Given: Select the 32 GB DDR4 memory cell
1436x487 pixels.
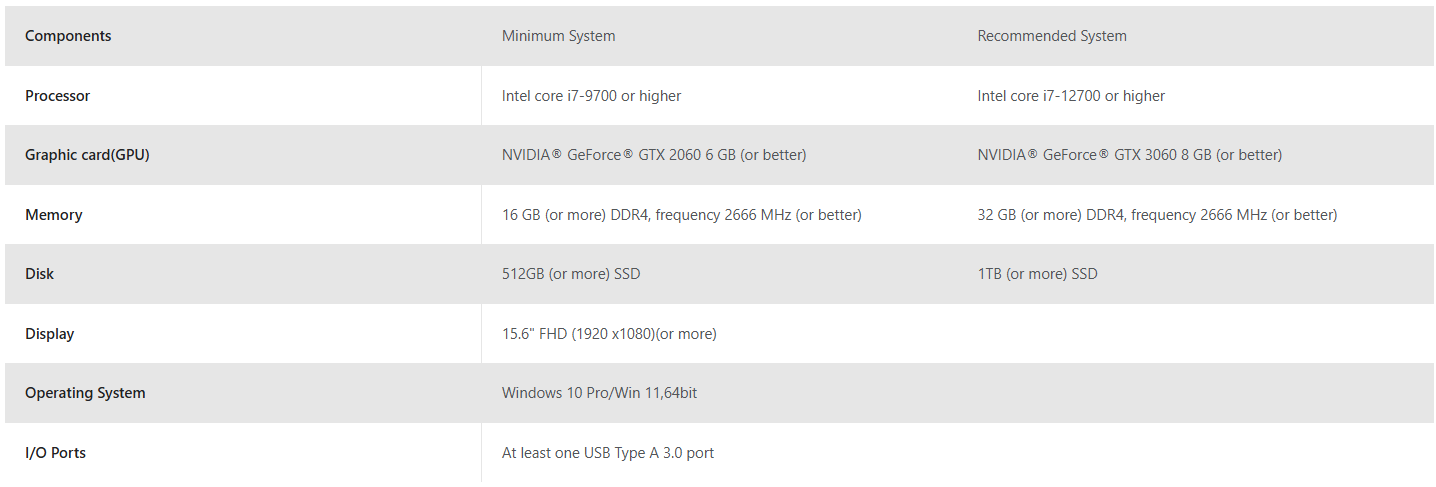Looking at the screenshot, I should pyautogui.click(x=1156, y=215).
